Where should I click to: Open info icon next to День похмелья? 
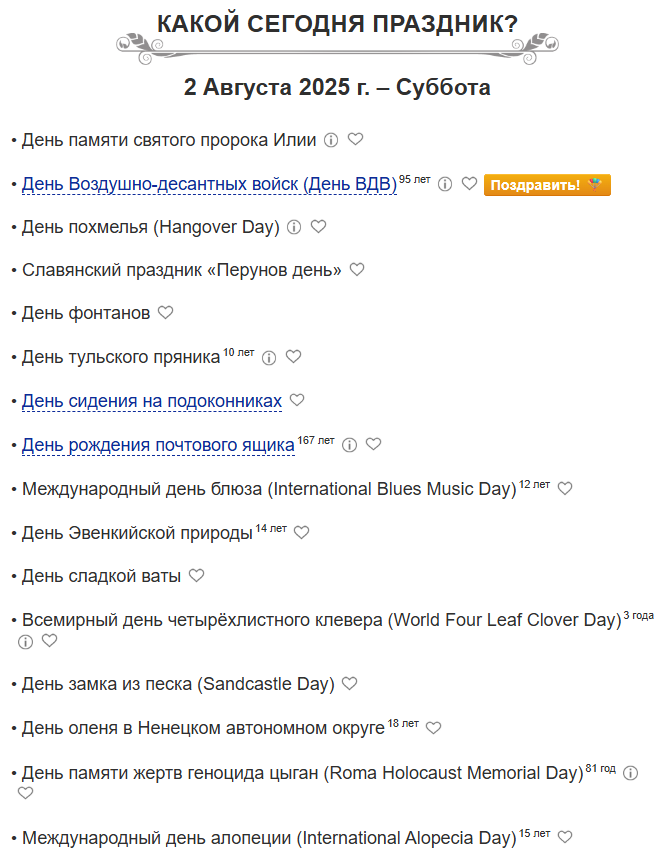pyautogui.click(x=294, y=227)
